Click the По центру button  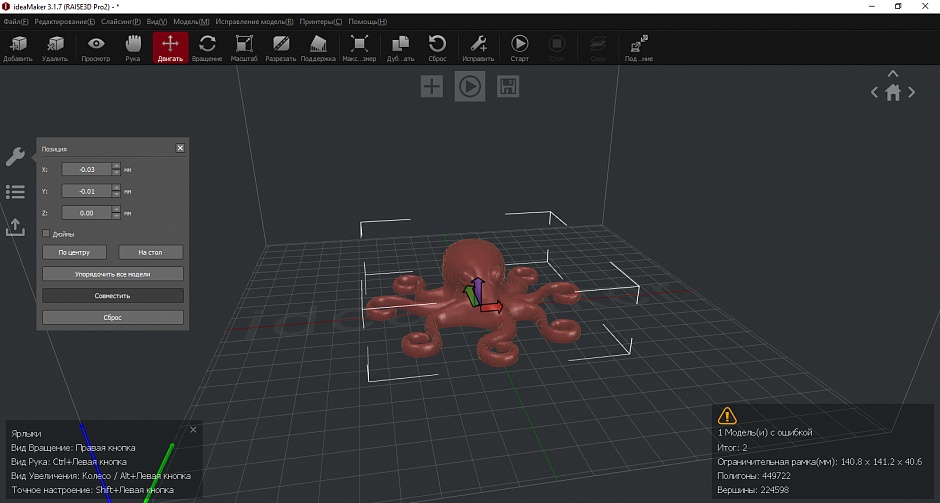pyautogui.click(x=75, y=253)
